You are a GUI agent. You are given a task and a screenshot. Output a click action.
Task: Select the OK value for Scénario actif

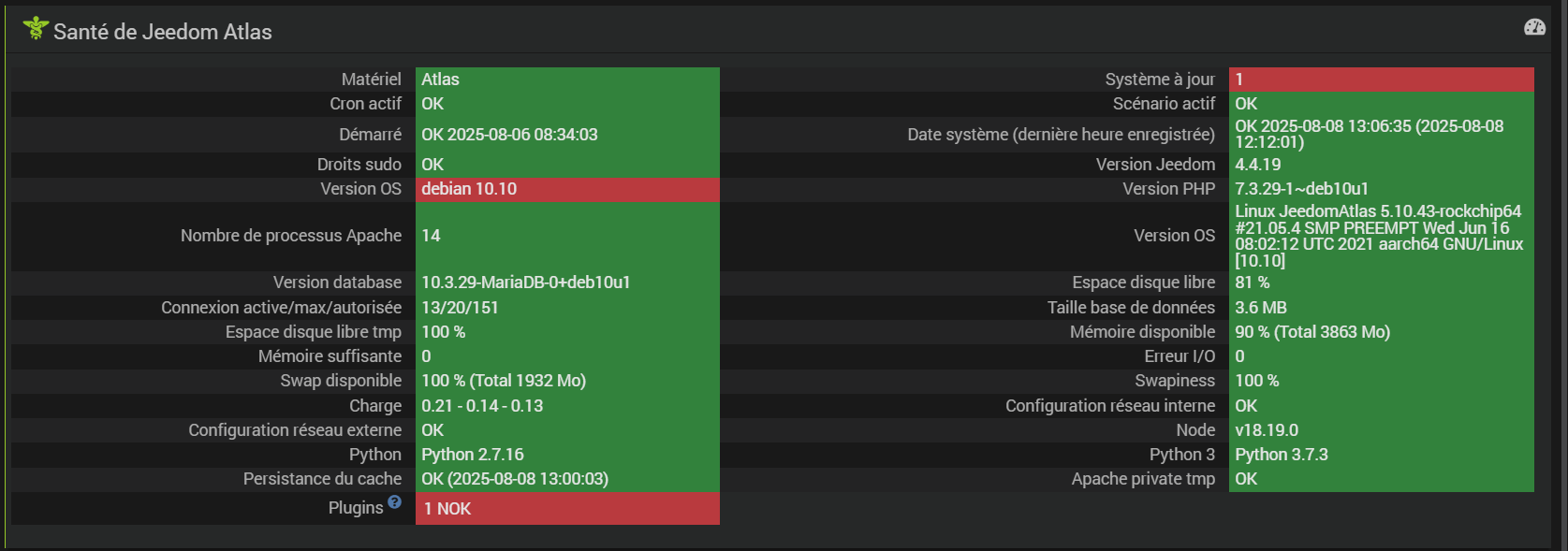click(1246, 104)
